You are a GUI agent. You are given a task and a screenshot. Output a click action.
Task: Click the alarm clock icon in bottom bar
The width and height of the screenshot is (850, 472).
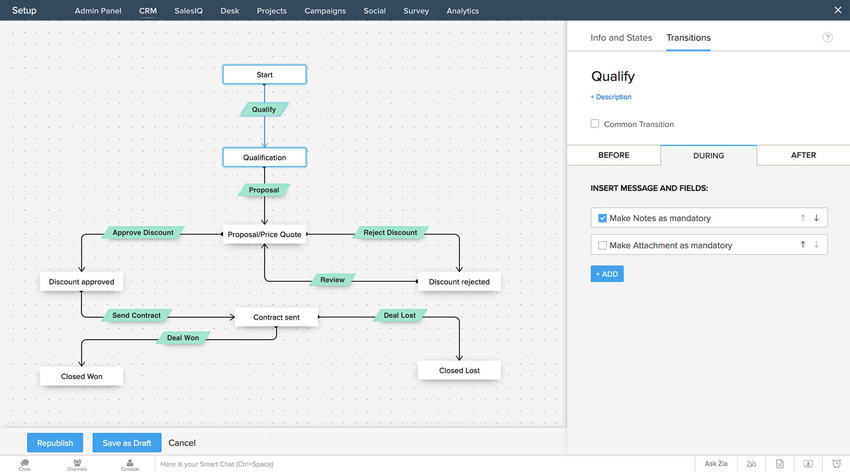(x=836, y=464)
